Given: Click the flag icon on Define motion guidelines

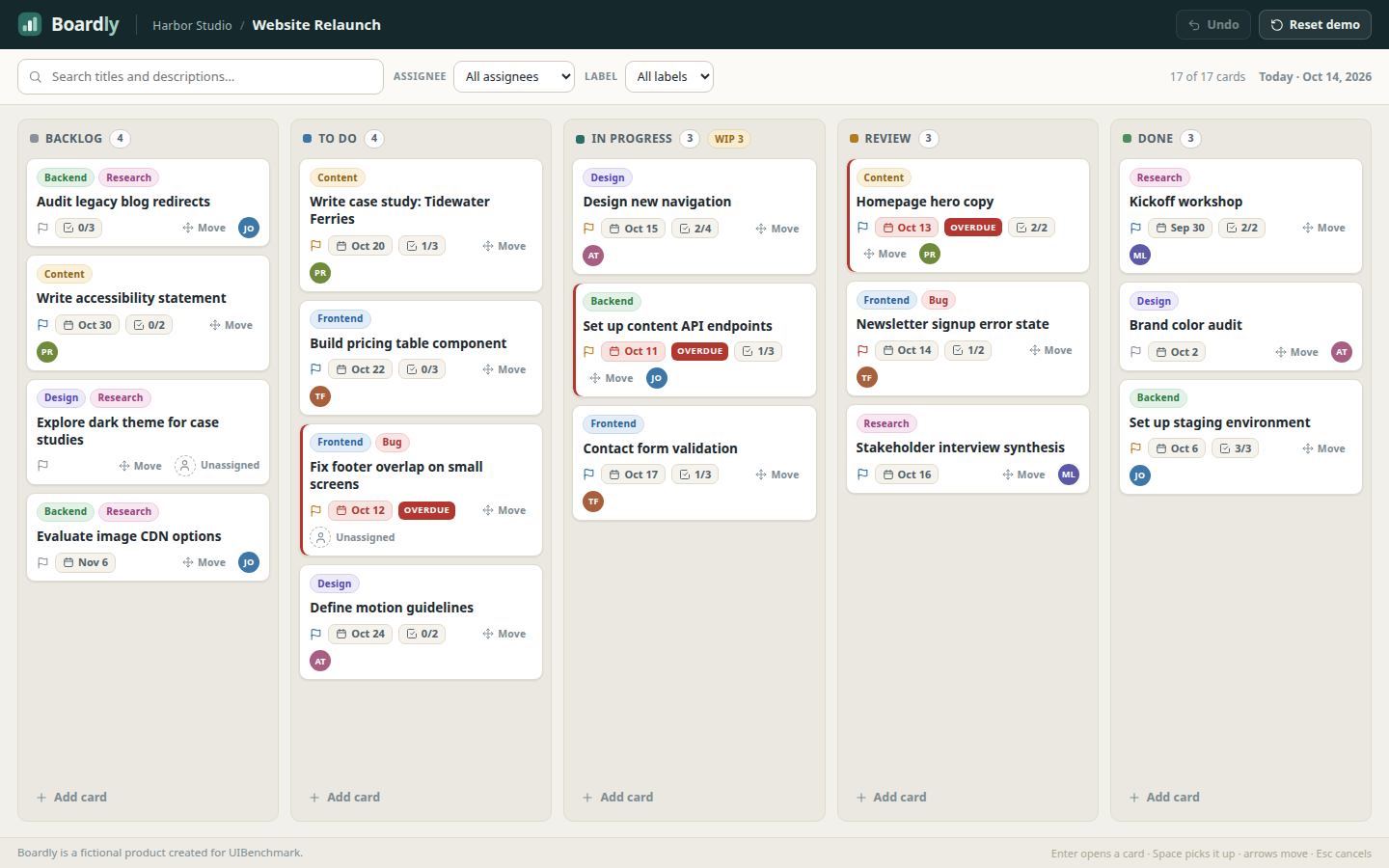Looking at the screenshot, I should click(315, 634).
